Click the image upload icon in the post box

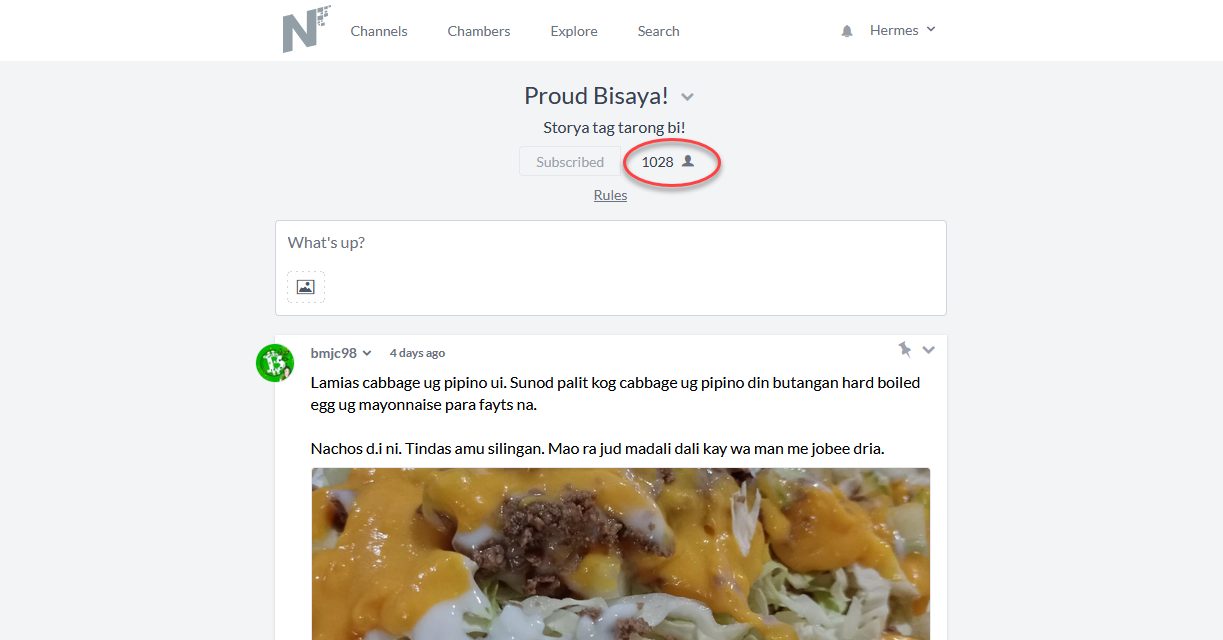pyautogui.click(x=306, y=287)
